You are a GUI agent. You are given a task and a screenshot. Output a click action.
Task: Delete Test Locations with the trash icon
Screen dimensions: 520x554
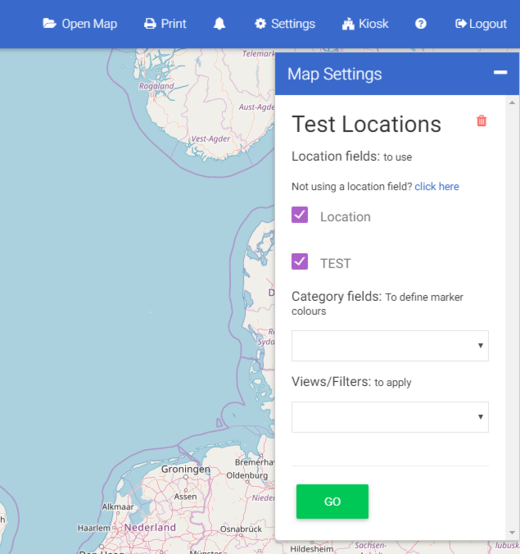[x=481, y=121]
